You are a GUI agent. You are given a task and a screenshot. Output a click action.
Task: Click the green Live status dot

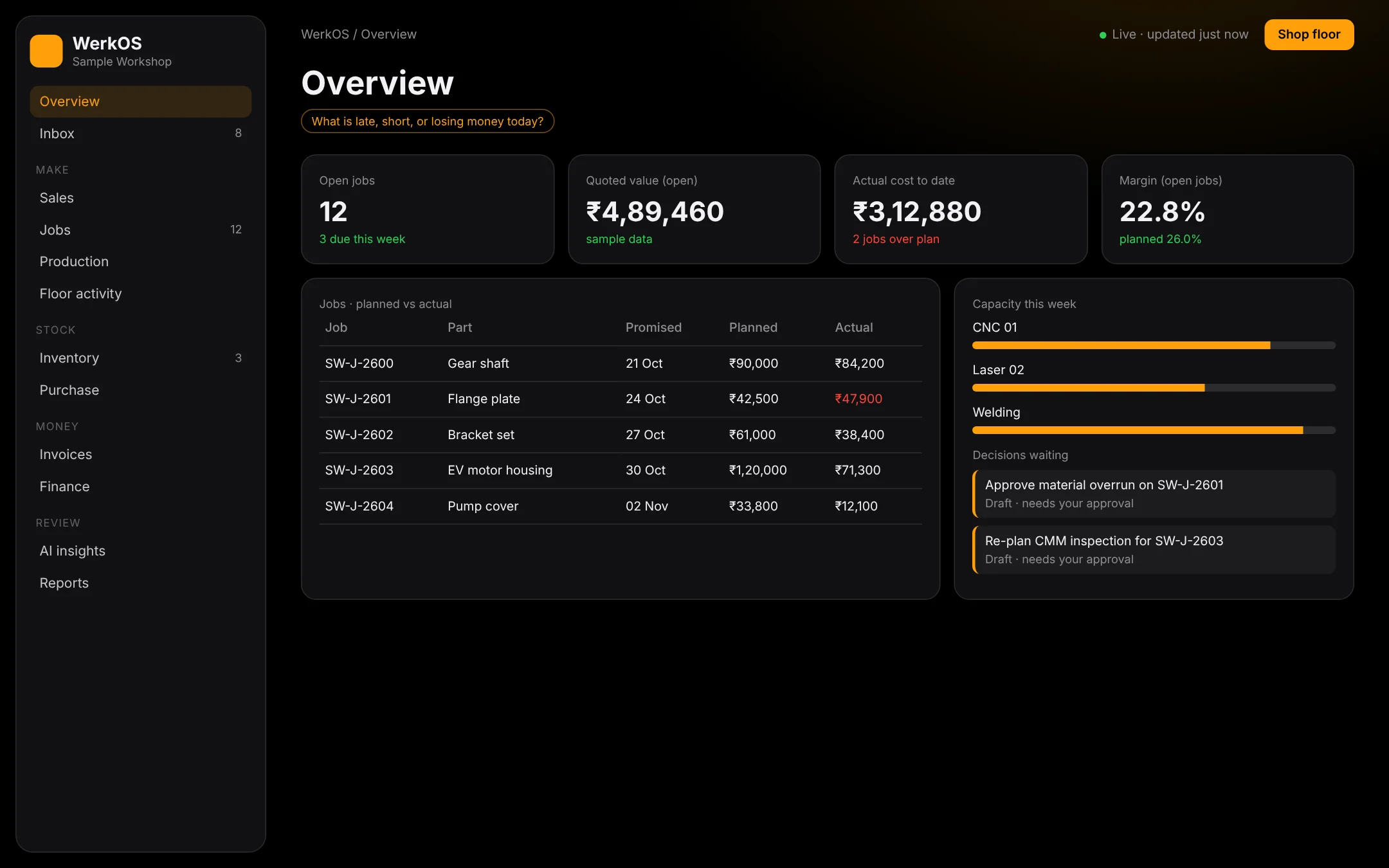click(1103, 35)
